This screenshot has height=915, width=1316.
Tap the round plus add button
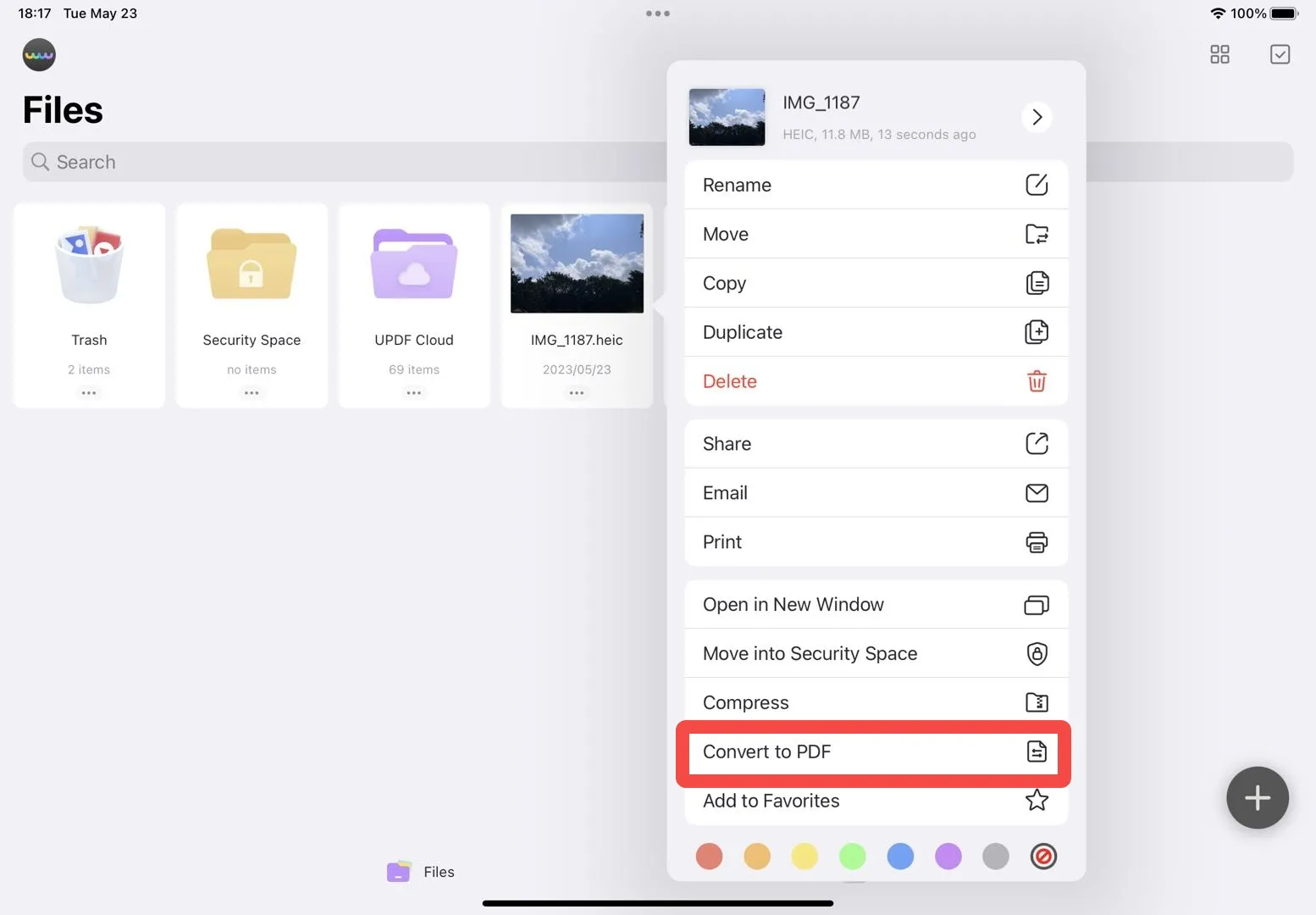tap(1258, 798)
